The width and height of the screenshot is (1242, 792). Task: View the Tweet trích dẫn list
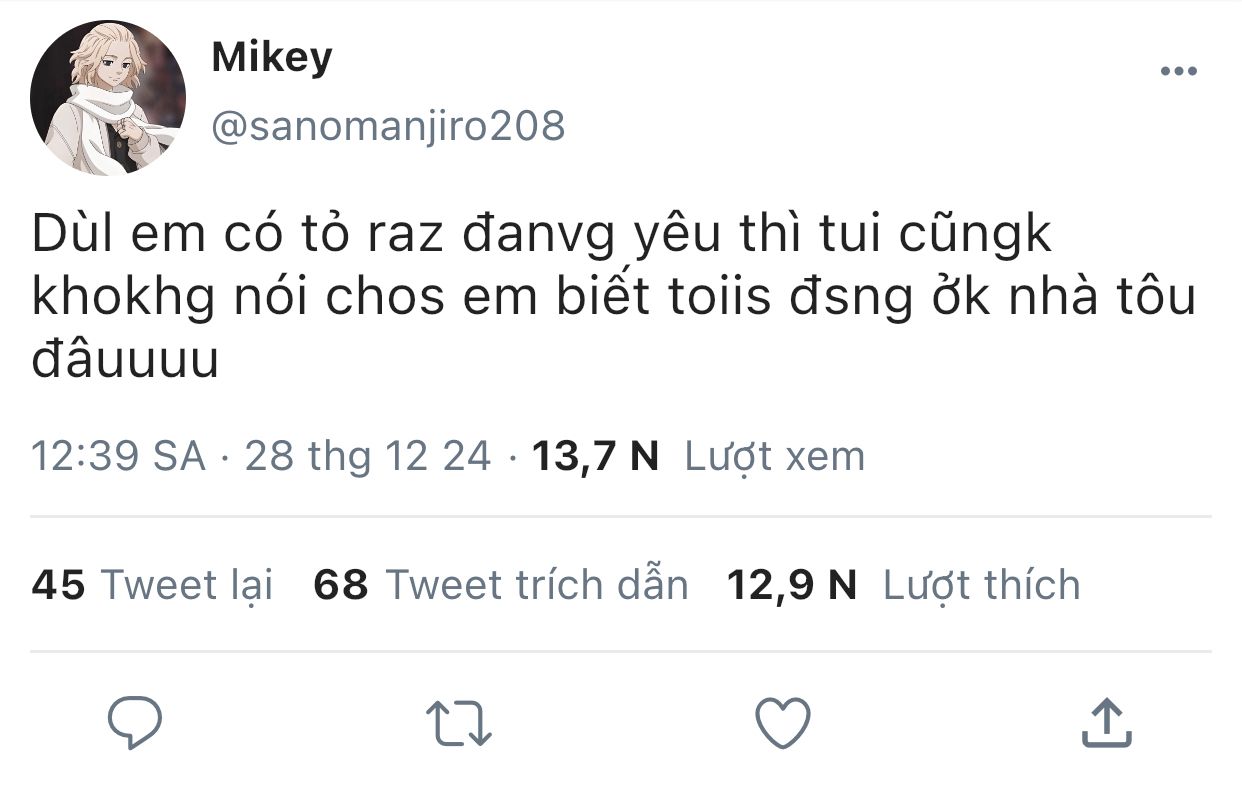[x=537, y=585]
